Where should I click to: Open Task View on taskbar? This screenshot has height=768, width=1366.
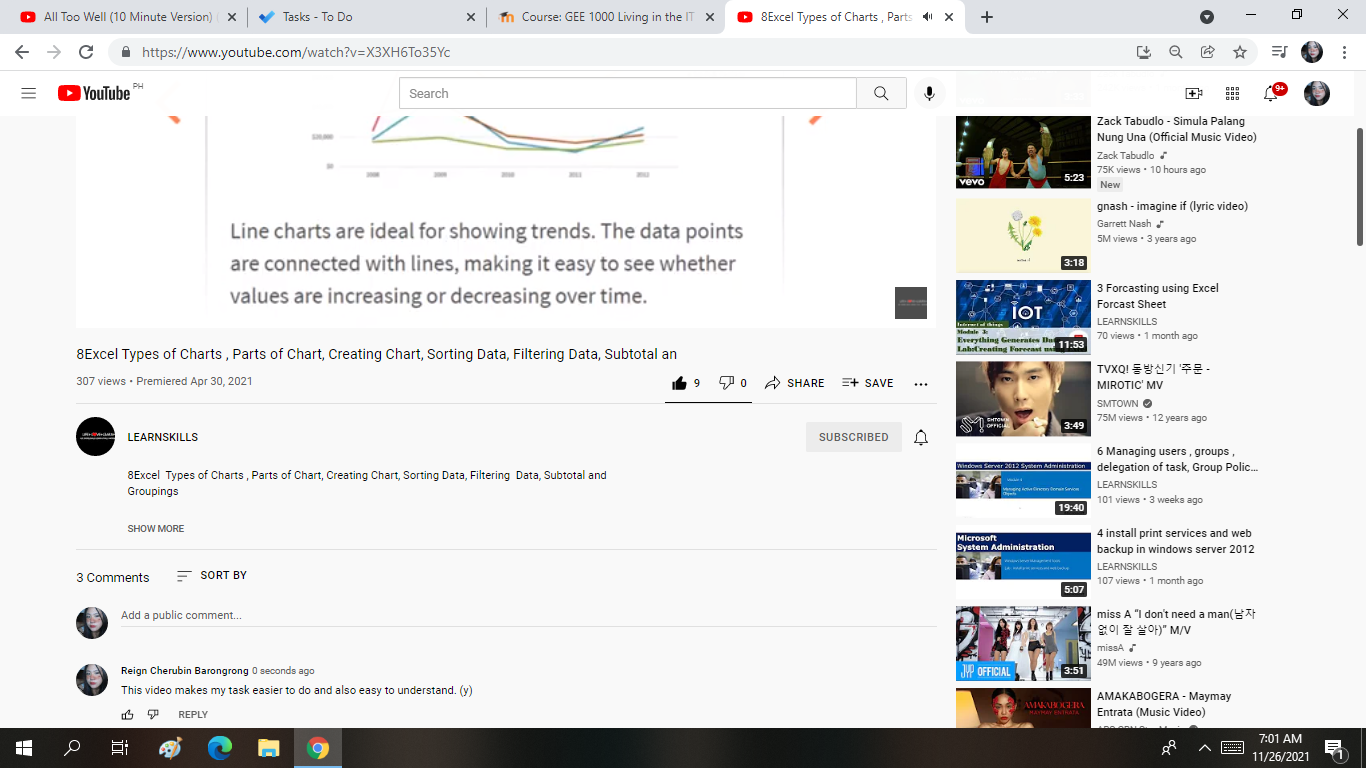[x=119, y=747]
